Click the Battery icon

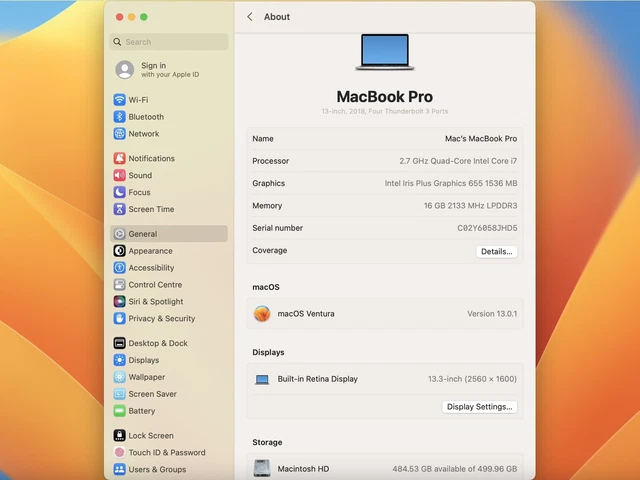[x=119, y=411]
